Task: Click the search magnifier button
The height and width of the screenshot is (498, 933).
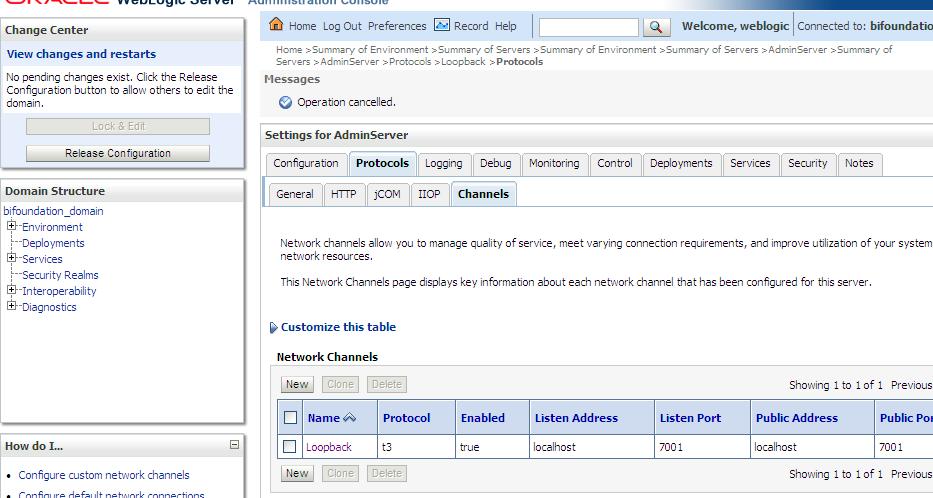Action: tap(656, 27)
